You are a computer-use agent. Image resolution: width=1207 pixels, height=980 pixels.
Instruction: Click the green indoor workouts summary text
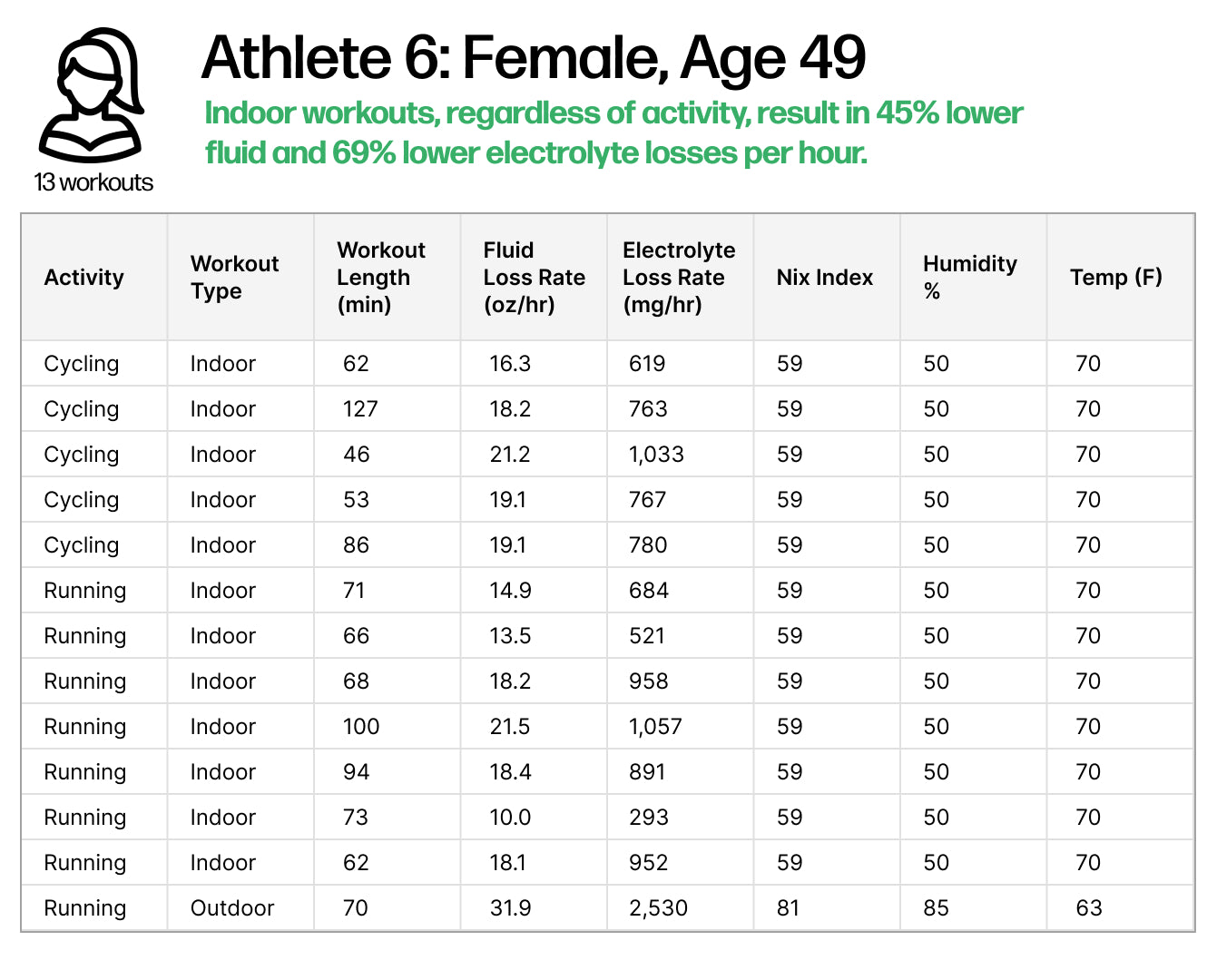(613, 132)
